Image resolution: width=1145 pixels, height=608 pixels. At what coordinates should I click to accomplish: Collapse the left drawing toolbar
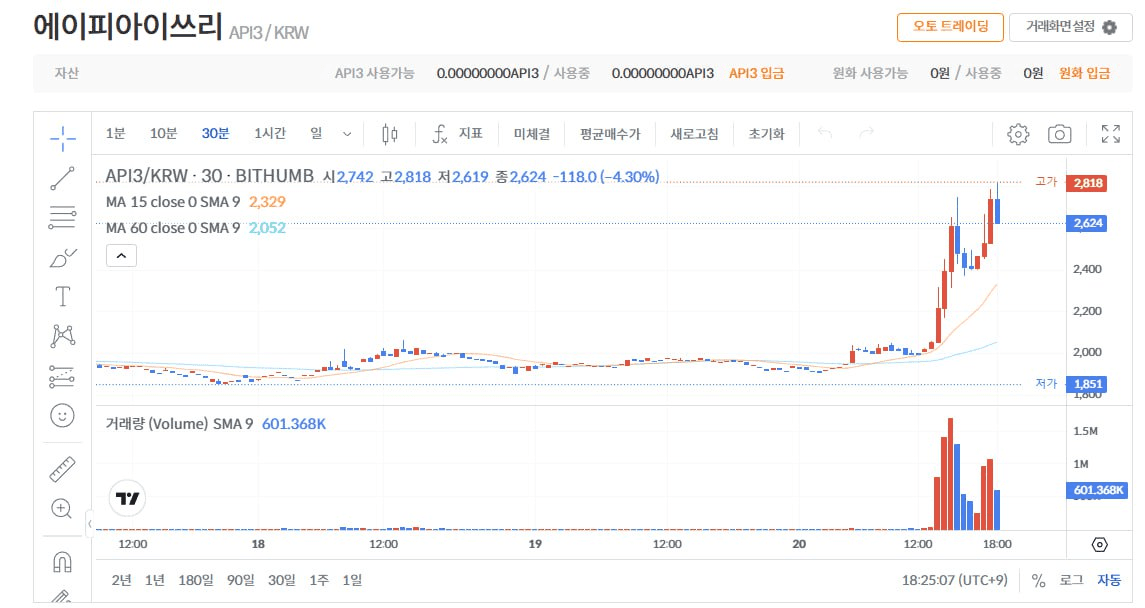click(90, 523)
